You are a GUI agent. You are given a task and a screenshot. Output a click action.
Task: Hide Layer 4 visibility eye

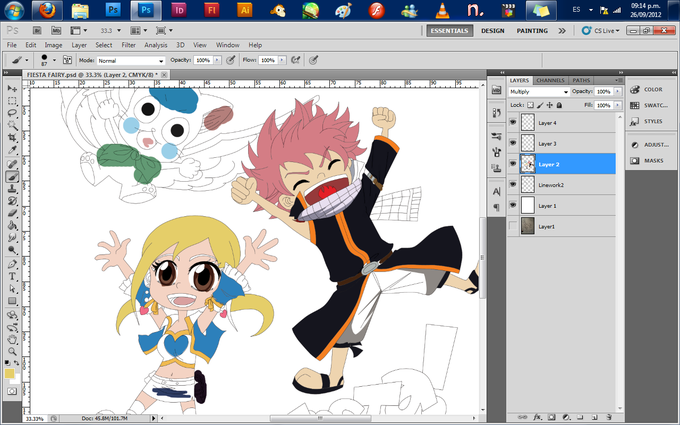513,123
